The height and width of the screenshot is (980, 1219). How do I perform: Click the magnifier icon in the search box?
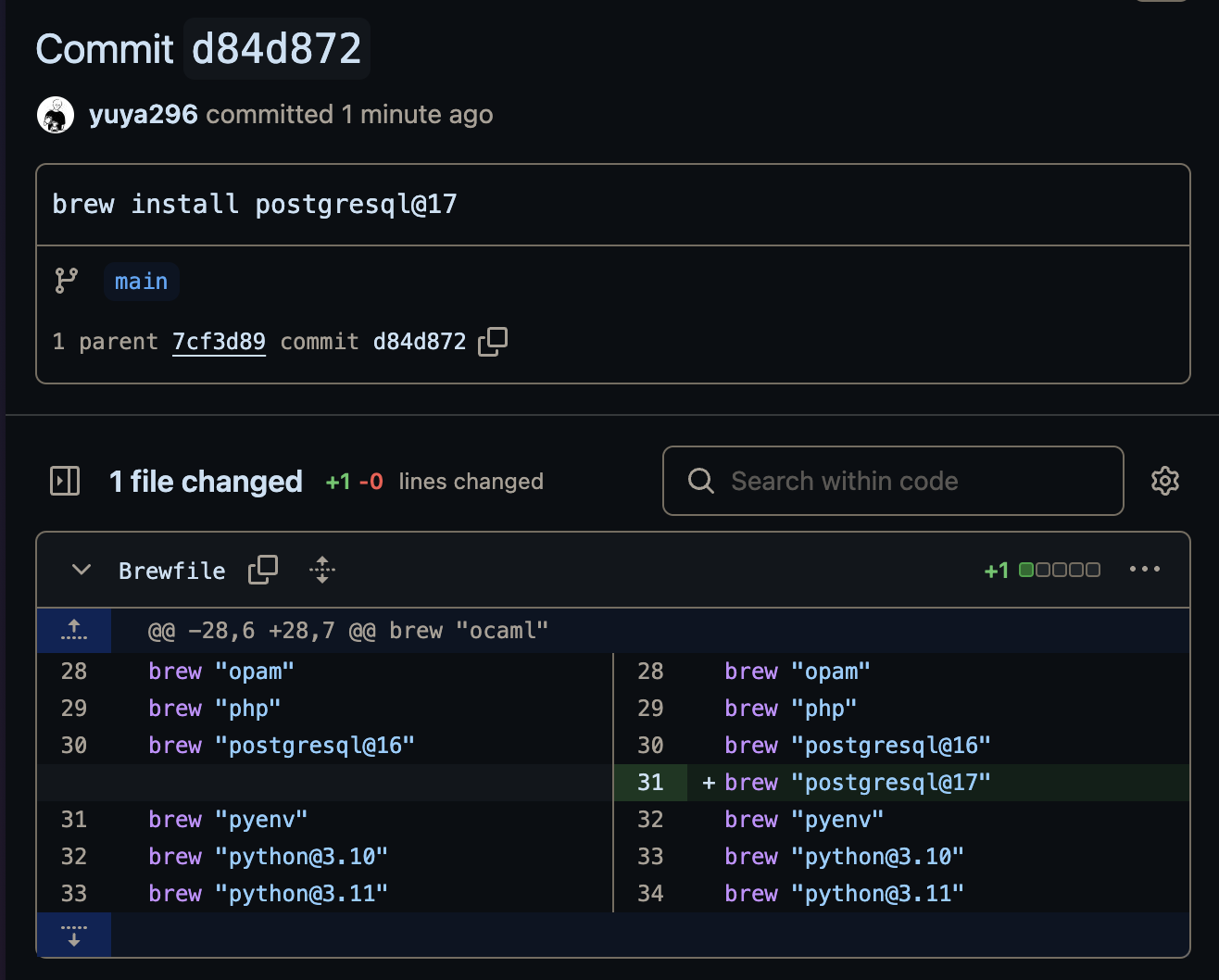[x=701, y=481]
